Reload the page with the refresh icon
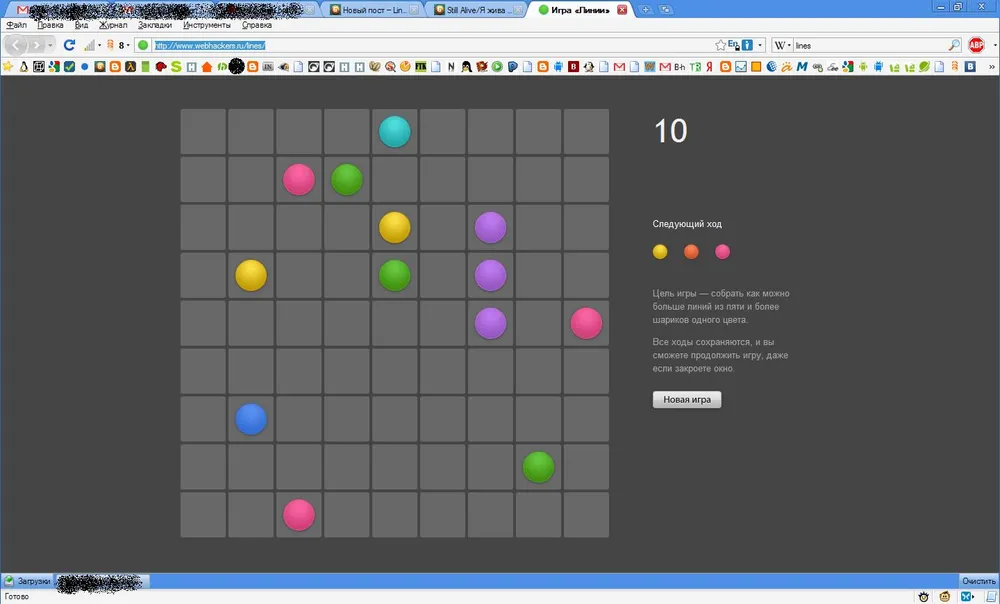The width and height of the screenshot is (1000, 604). (69, 45)
